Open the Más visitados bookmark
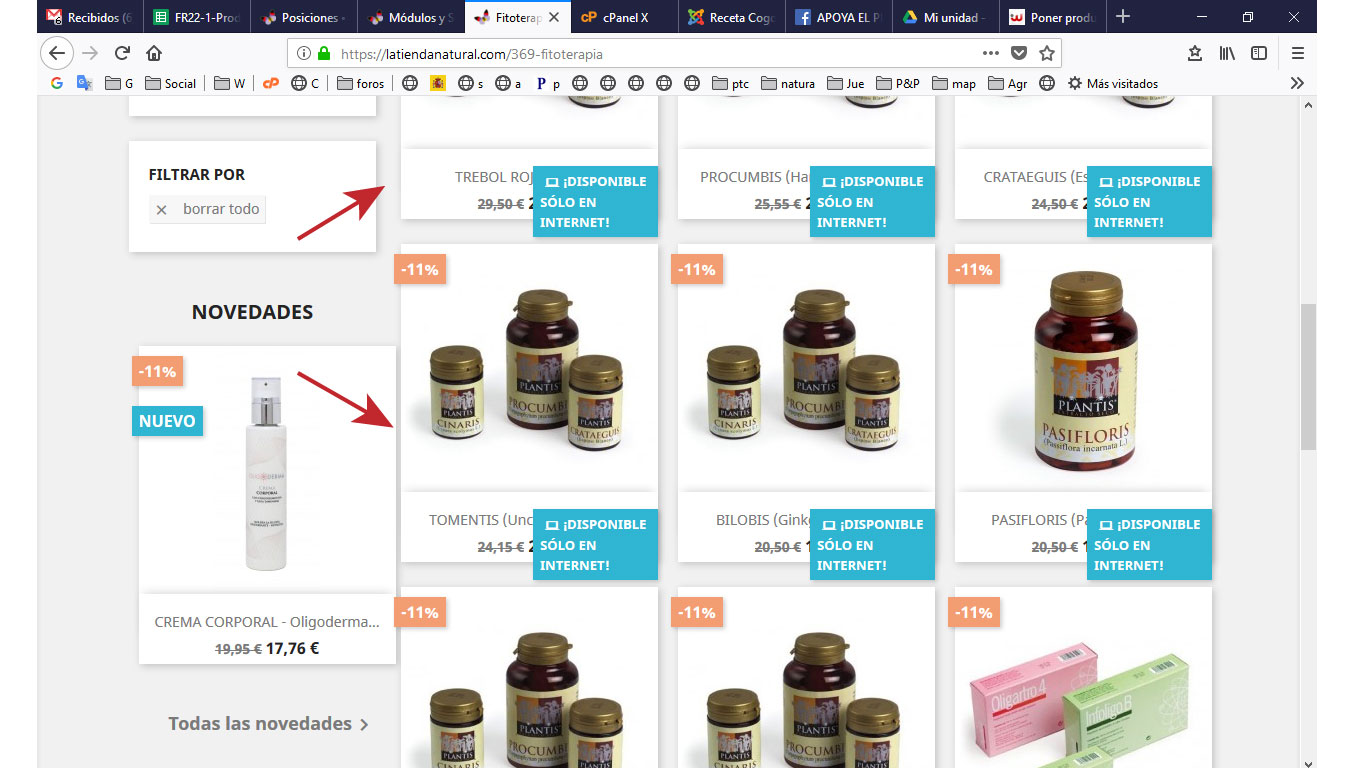Viewport: 1366px width, 768px height. [1113, 83]
